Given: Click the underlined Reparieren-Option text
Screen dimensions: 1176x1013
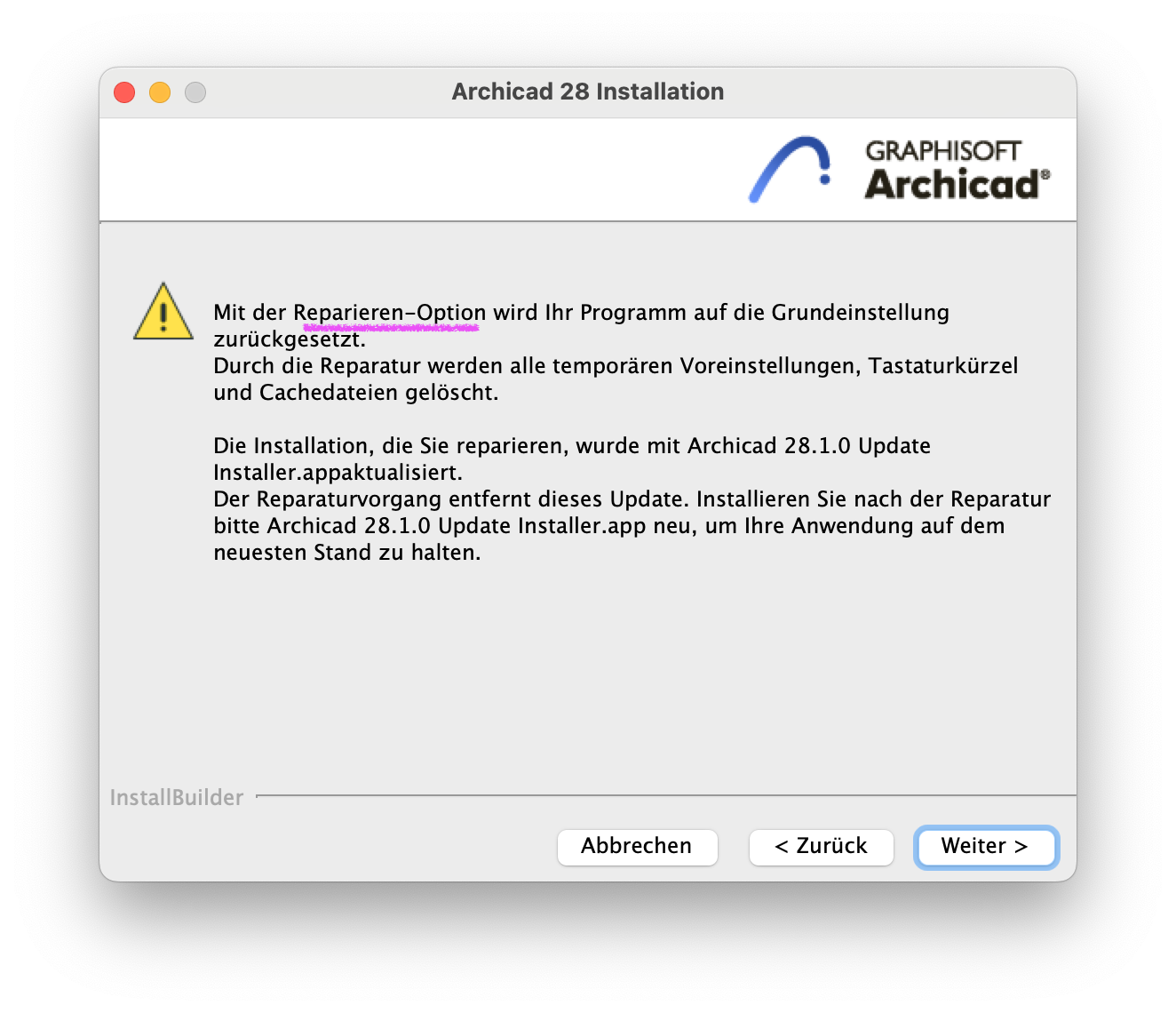Looking at the screenshot, I should [389, 313].
